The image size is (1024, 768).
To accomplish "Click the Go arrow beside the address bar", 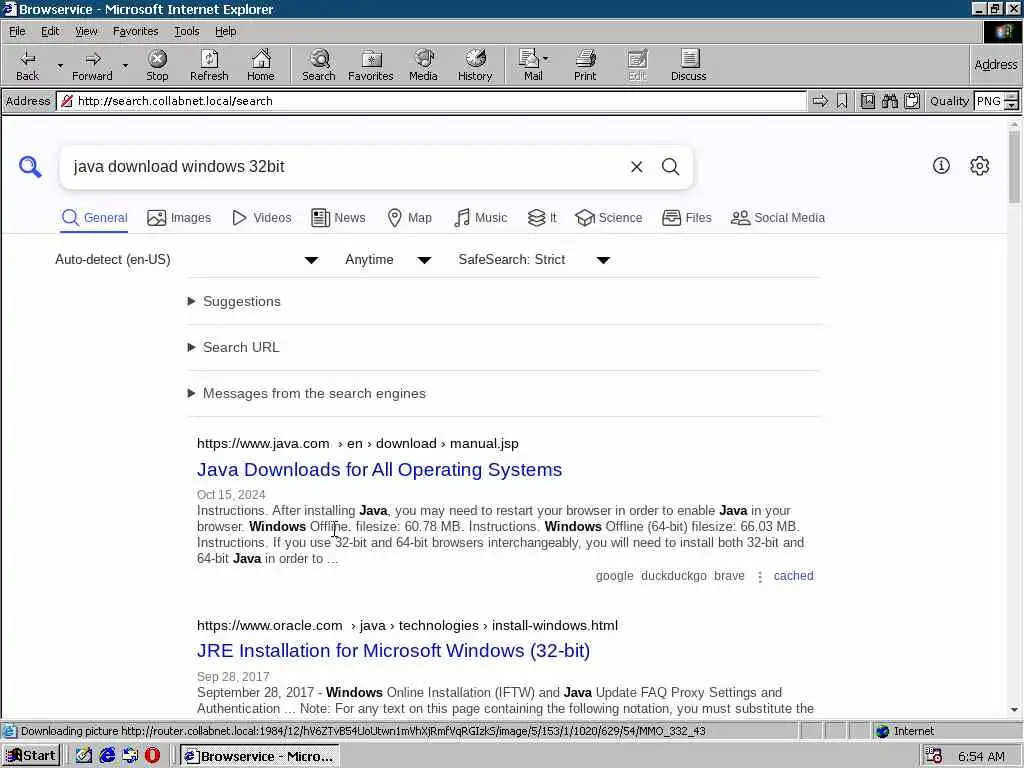I will tap(820, 101).
